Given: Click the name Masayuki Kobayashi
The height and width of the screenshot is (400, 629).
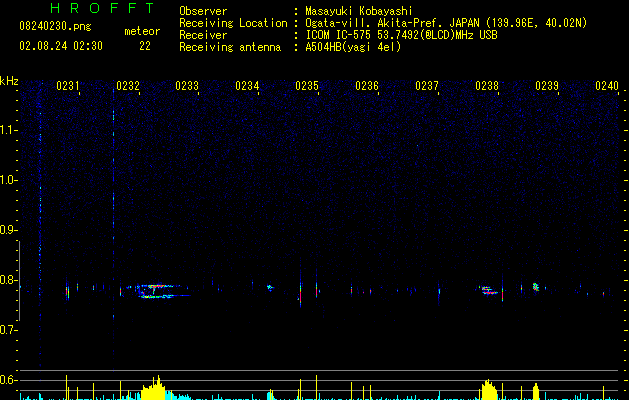Looking at the screenshot, I should (359, 11).
